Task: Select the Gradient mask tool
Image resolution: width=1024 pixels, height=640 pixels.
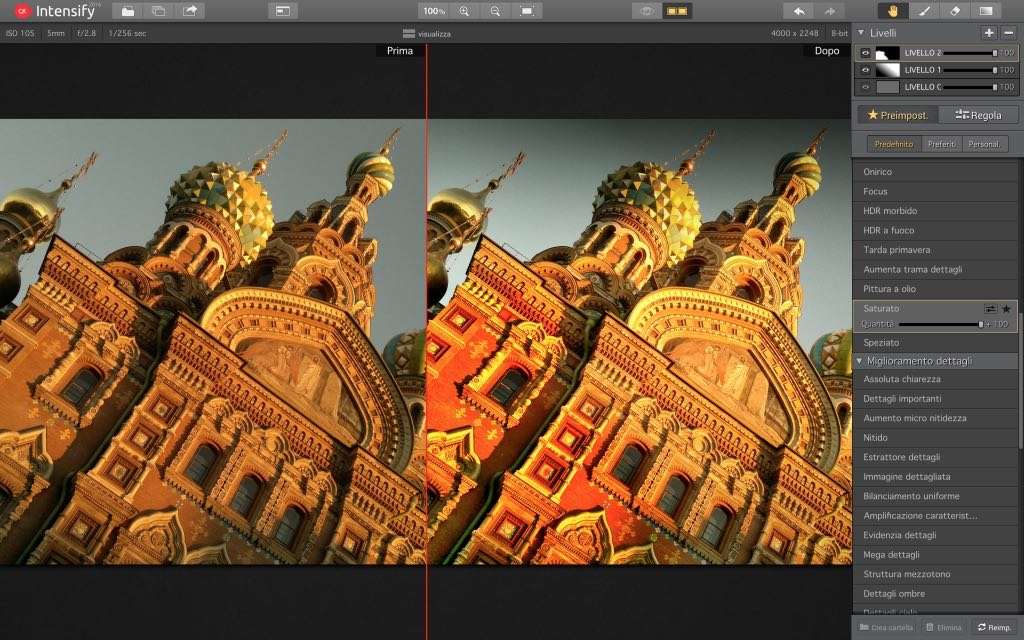Action: (987, 11)
